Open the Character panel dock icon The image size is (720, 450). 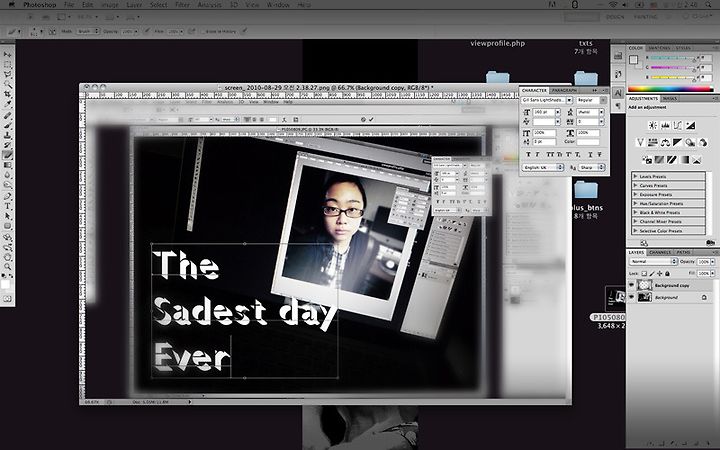618,92
